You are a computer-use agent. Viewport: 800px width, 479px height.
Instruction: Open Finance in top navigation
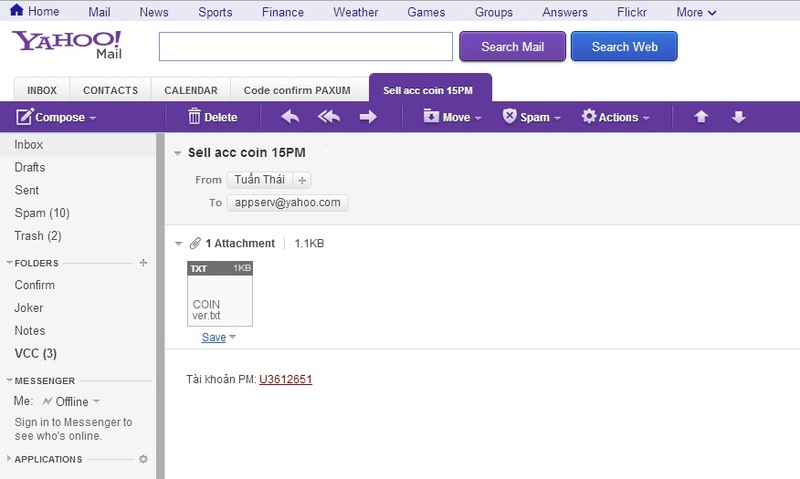tap(283, 12)
